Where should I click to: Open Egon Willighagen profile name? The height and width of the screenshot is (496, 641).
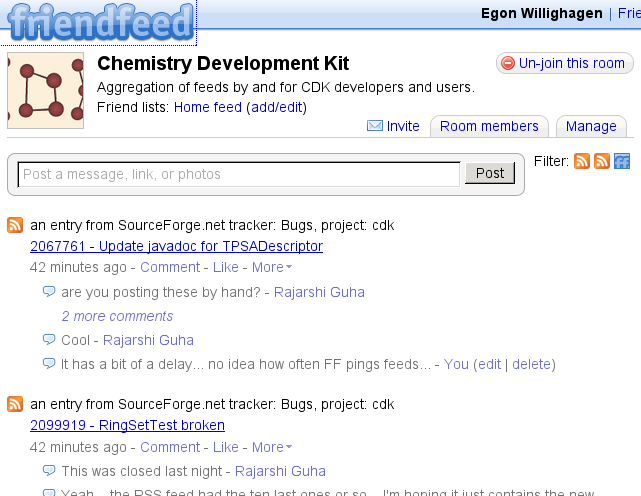click(542, 13)
